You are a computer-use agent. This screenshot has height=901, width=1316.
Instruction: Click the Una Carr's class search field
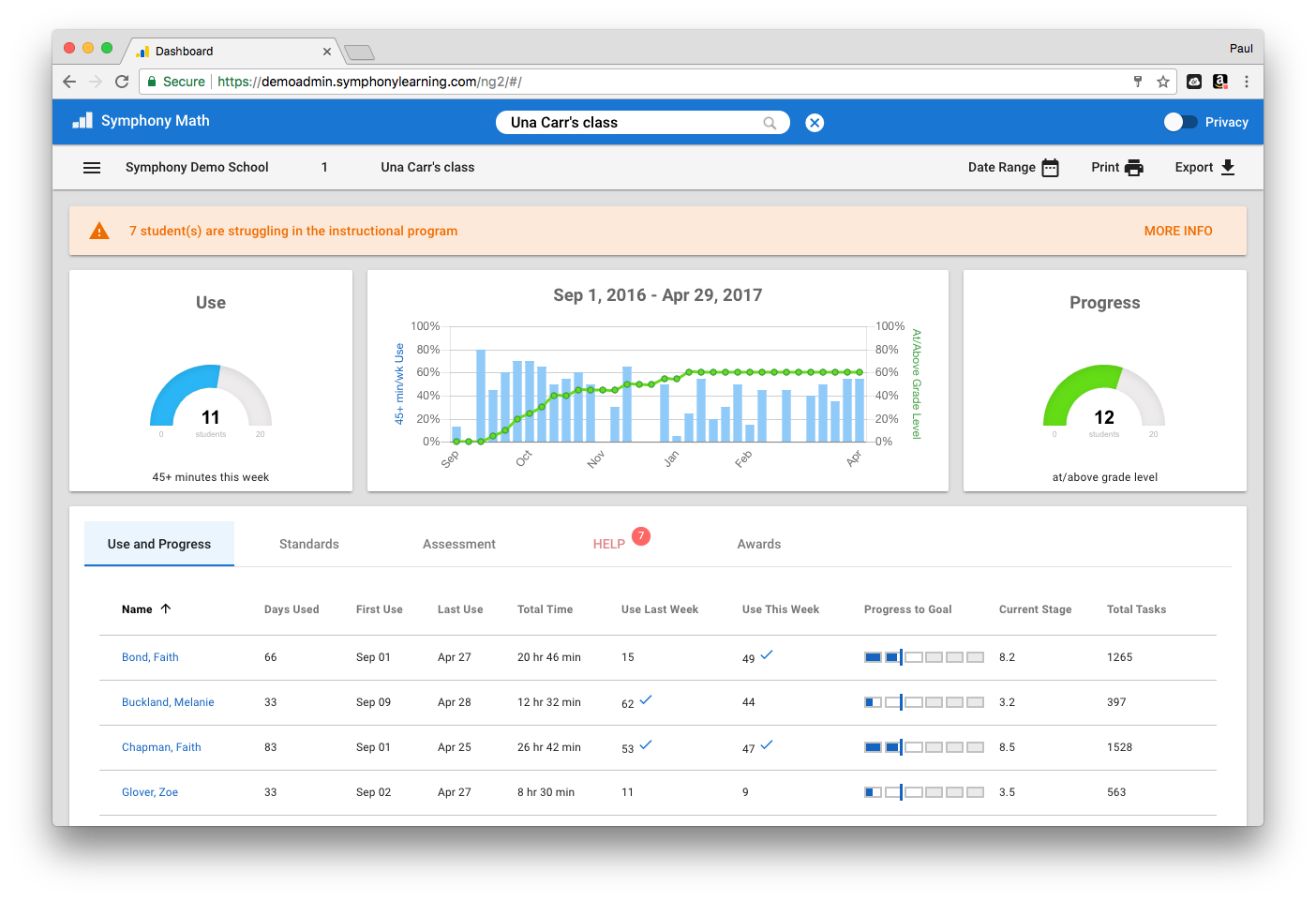point(642,123)
